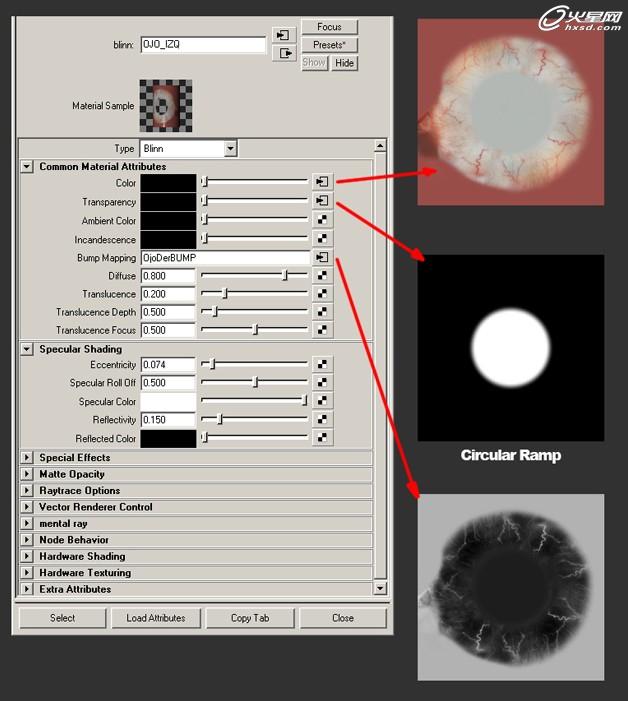Click the Translucence Focus value field
This screenshot has width=628, height=701.
click(x=168, y=330)
